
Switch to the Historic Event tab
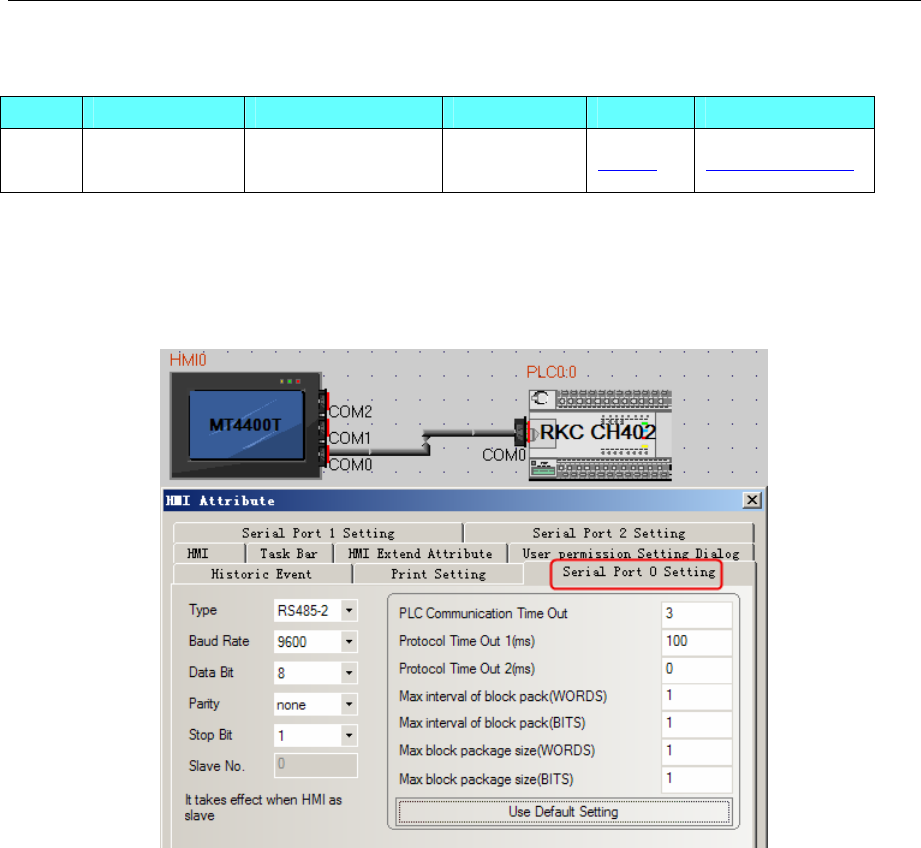click(x=261, y=574)
